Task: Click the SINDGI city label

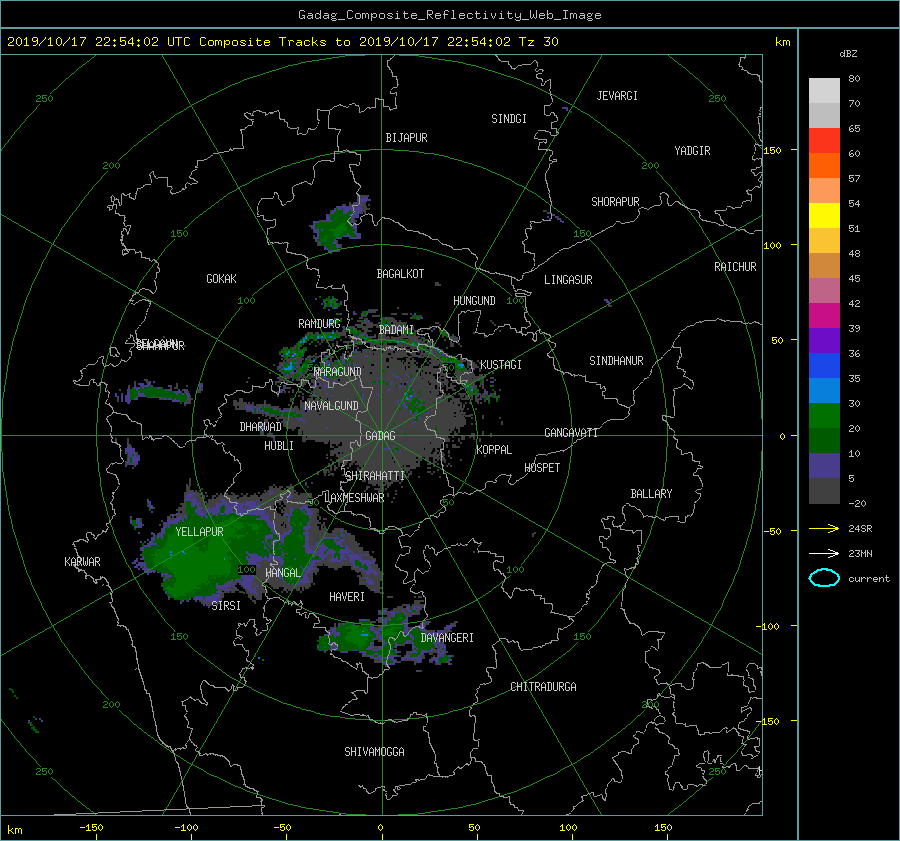Action: [x=509, y=119]
